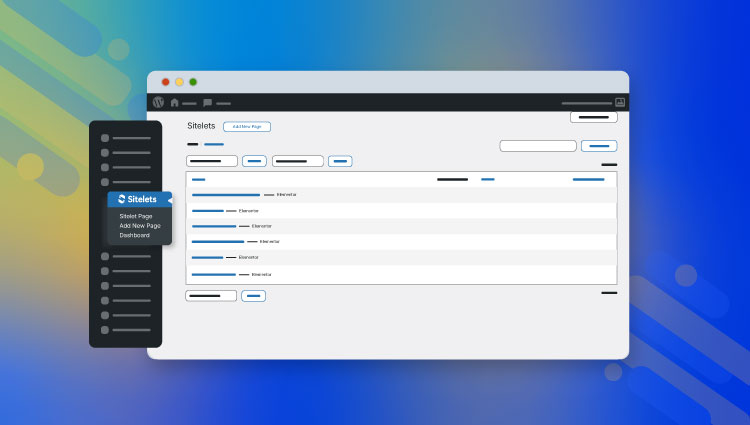Click the WordPress logo in admin bar
The image size is (750, 425).
tap(158, 102)
